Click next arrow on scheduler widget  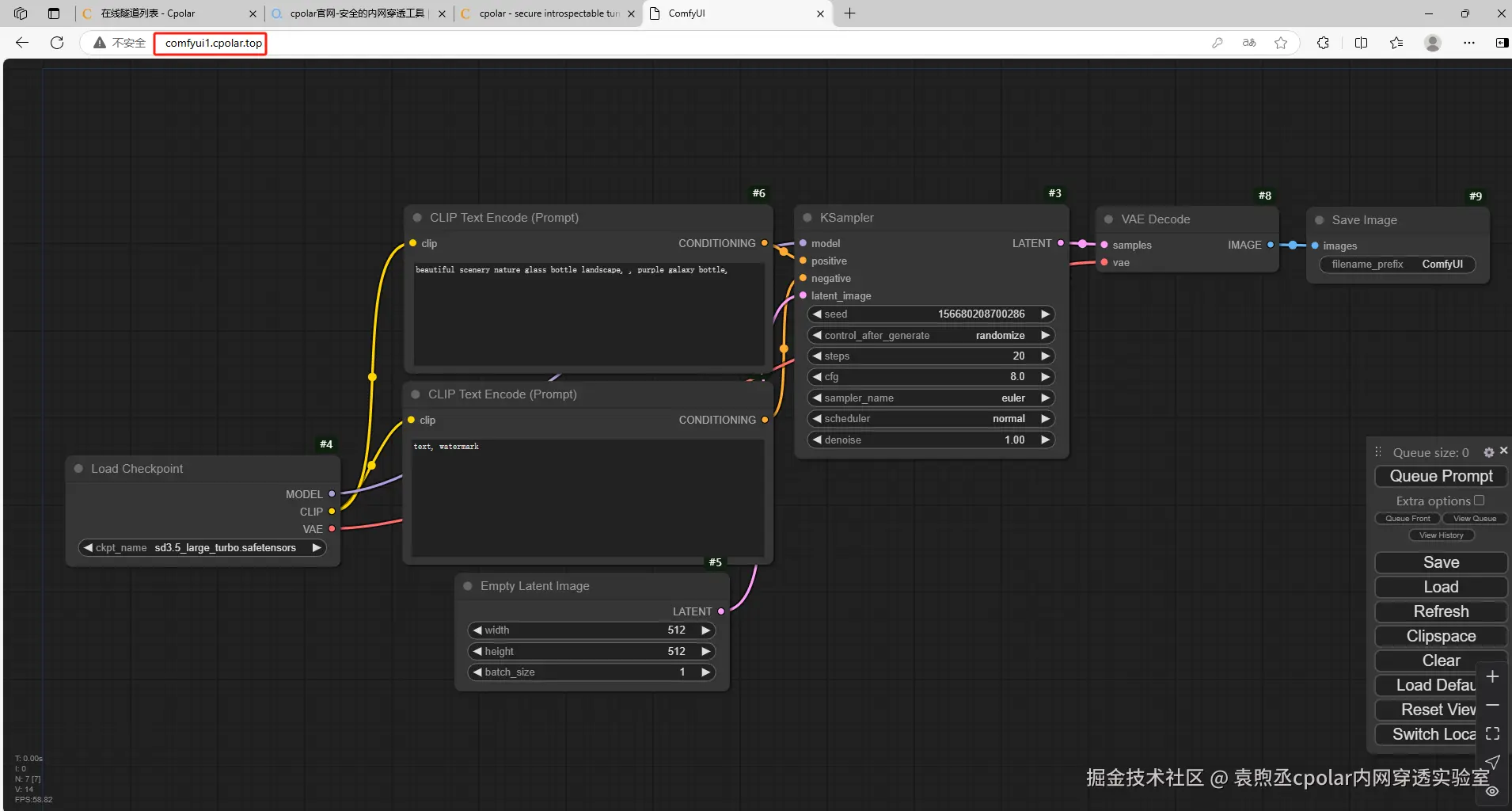pyautogui.click(x=1046, y=419)
